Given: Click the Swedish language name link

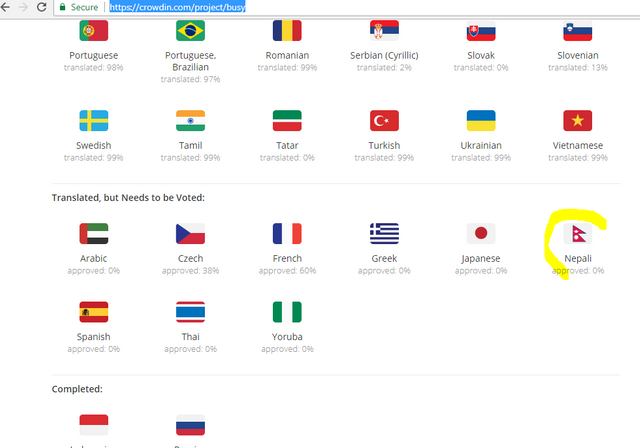Looking at the screenshot, I should 93,146.
